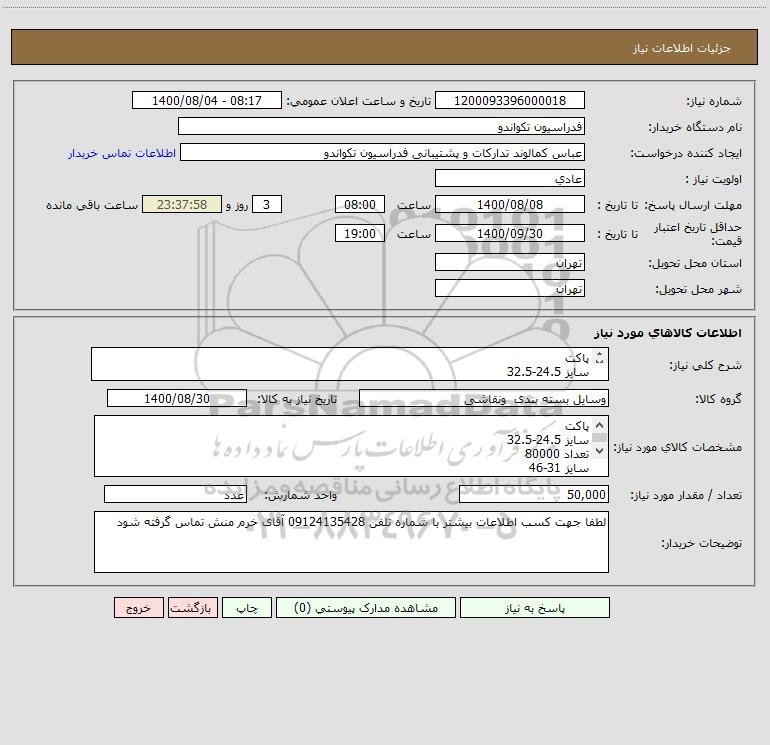Image resolution: width=770 pixels, height=745 pixels.
Task: Click the استان محل تحویل field
Action: (x=510, y=262)
